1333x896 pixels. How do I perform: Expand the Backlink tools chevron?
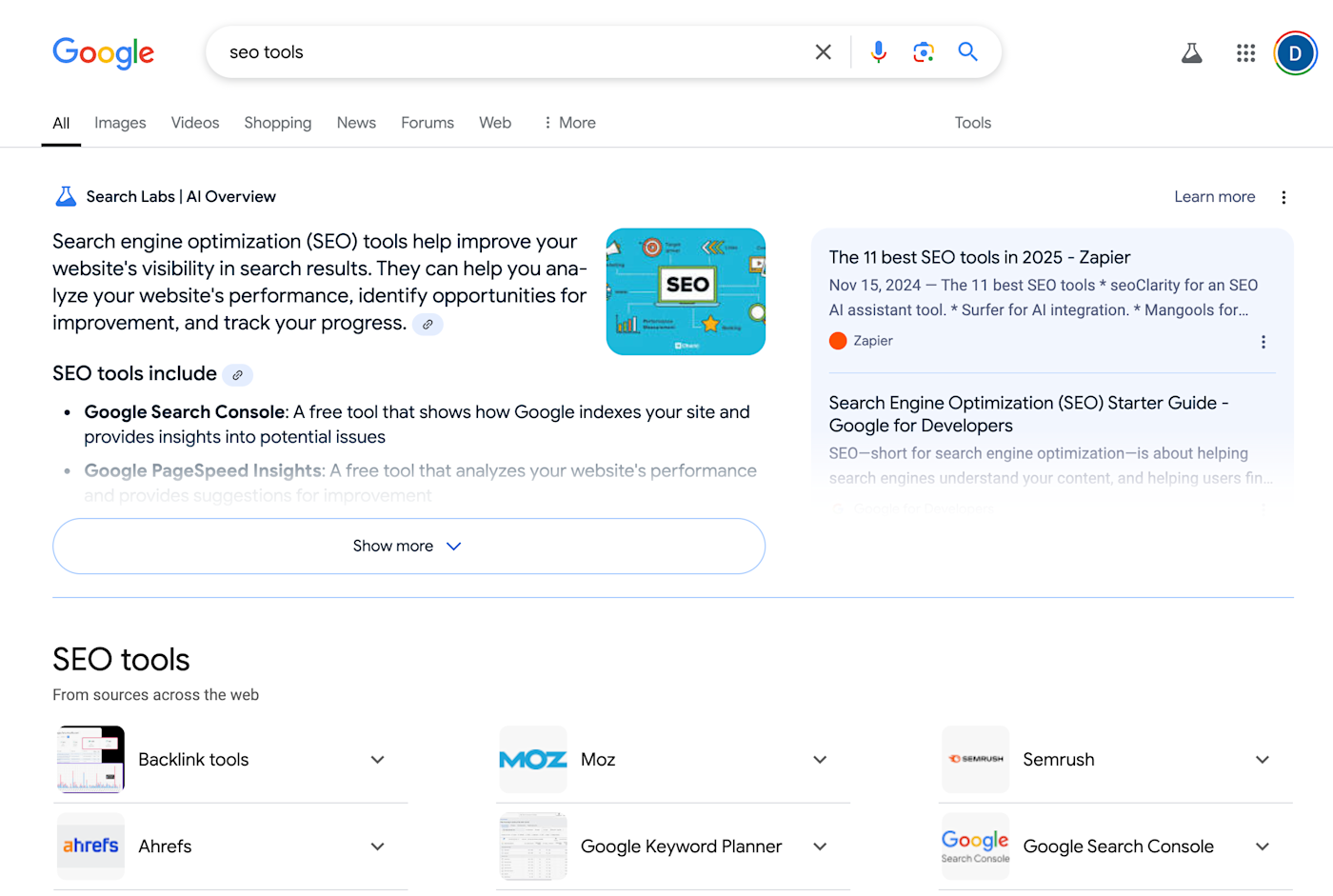[x=378, y=760]
